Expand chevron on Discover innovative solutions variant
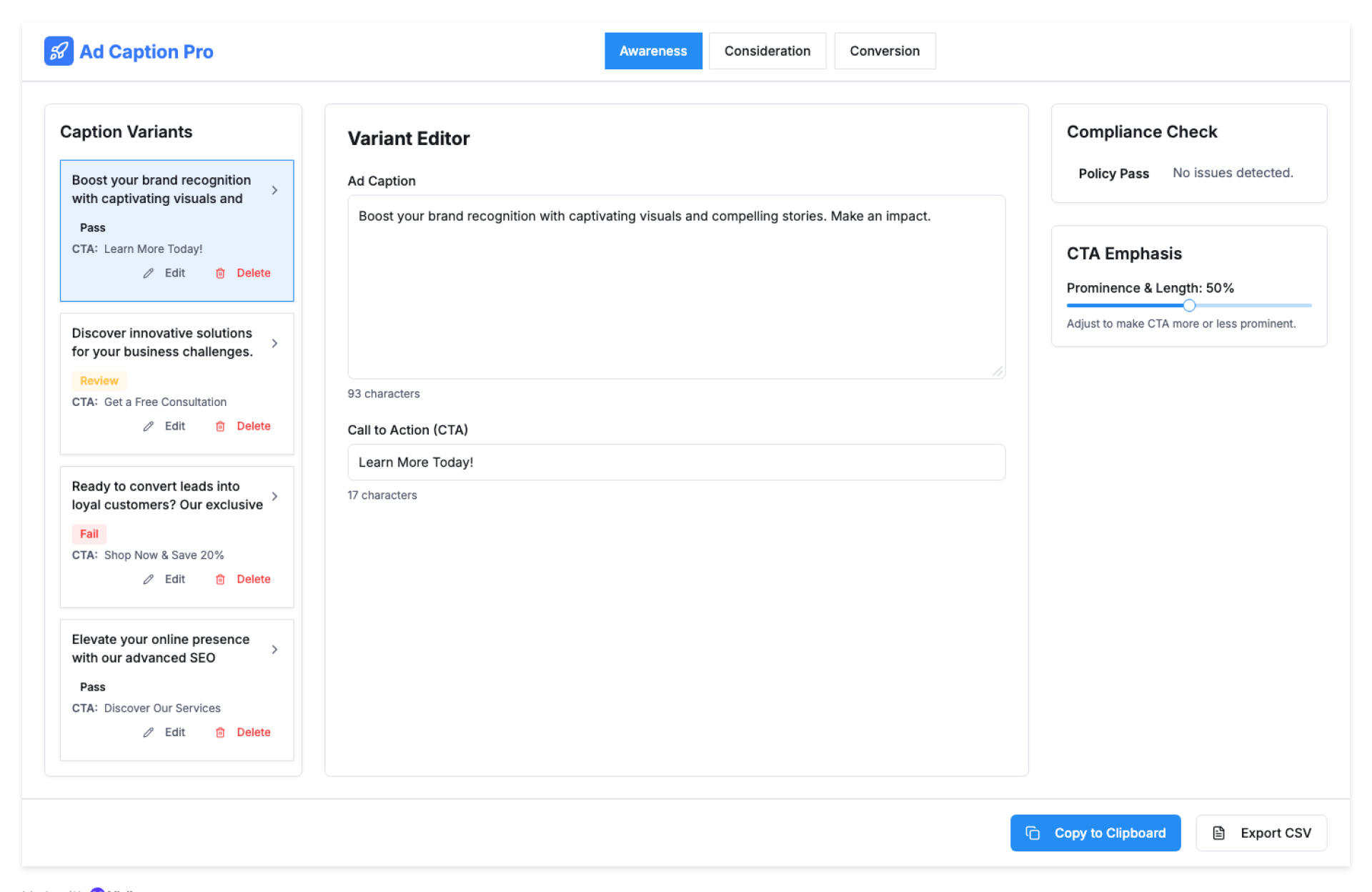Screen dimensions: 1372x892 (274, 343)
